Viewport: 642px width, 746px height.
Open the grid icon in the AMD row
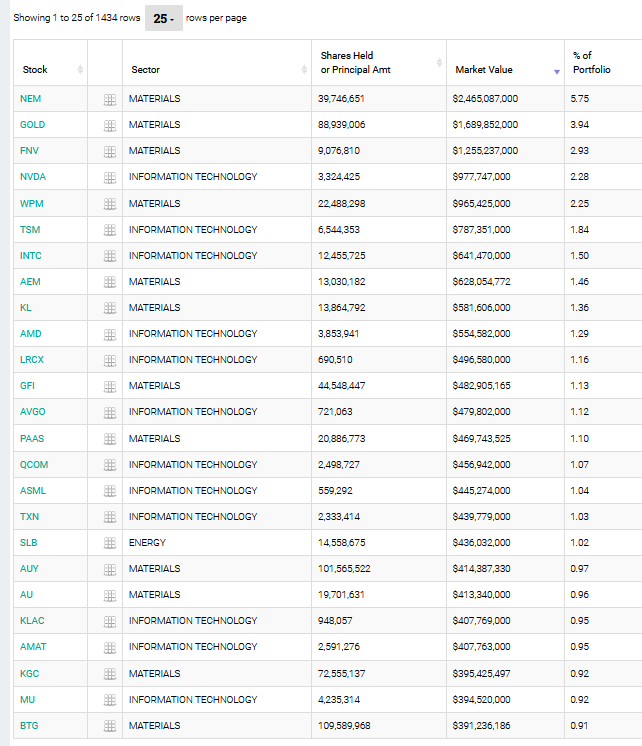[x=110, y=335]
